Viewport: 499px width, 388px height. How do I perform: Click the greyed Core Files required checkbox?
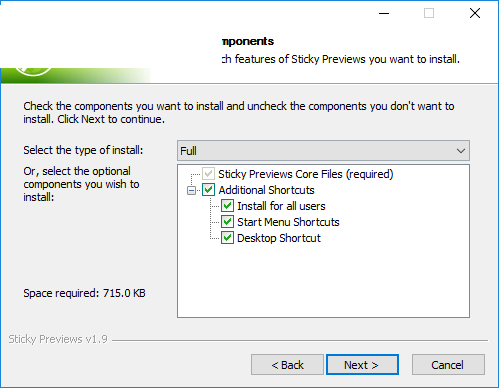coord(208,174)
